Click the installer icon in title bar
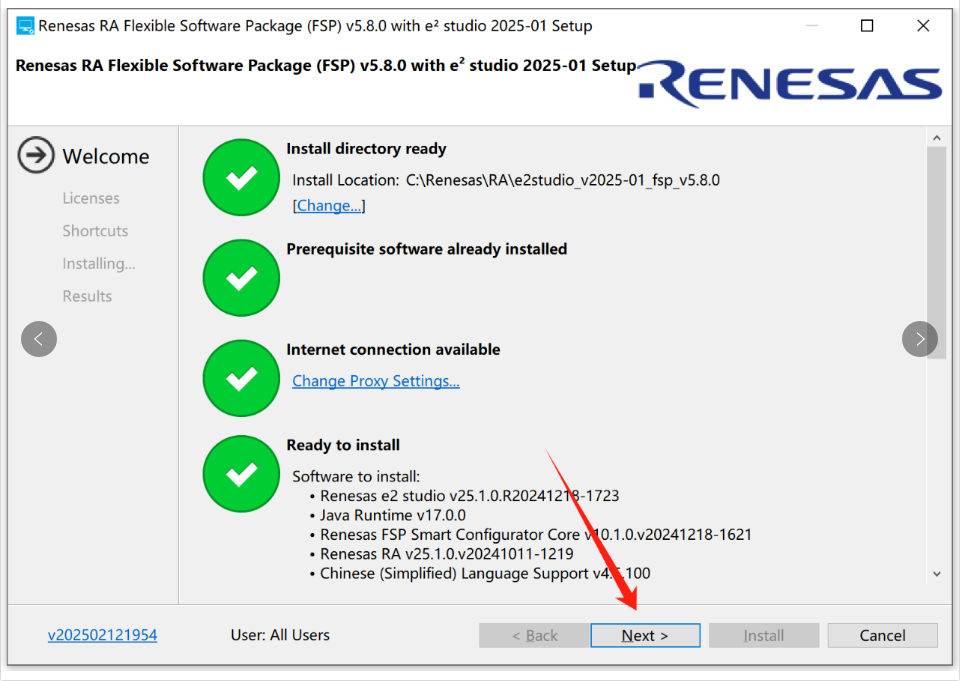The height and width of the screenshot is (681, 960). click(x=25, y=26)
